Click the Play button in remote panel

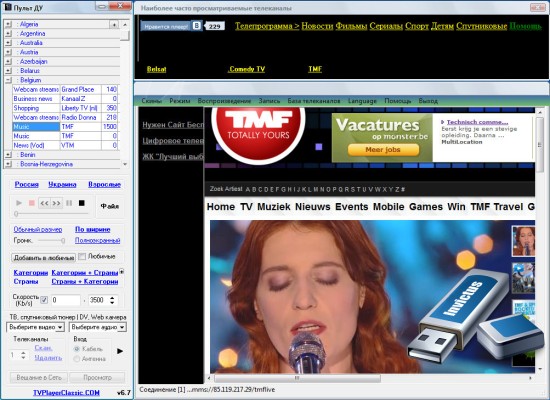click(x=19, y=203)
